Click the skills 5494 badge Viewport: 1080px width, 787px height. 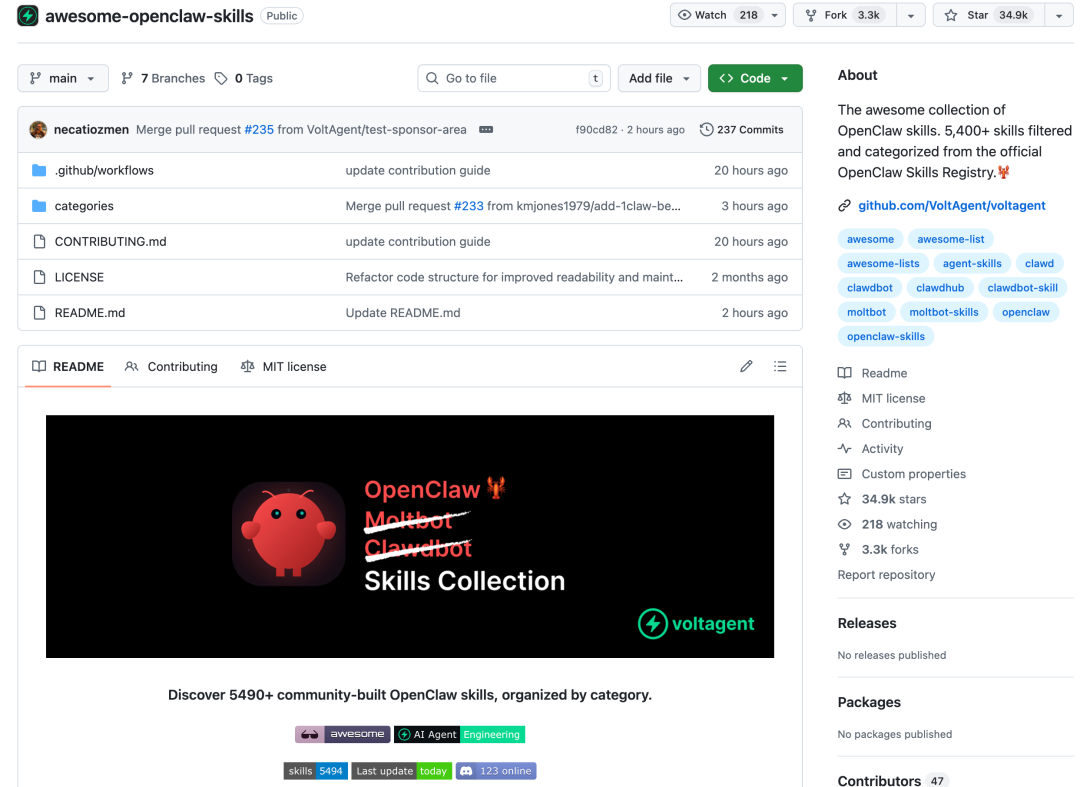pyautogui.click(x=315, y=771)
